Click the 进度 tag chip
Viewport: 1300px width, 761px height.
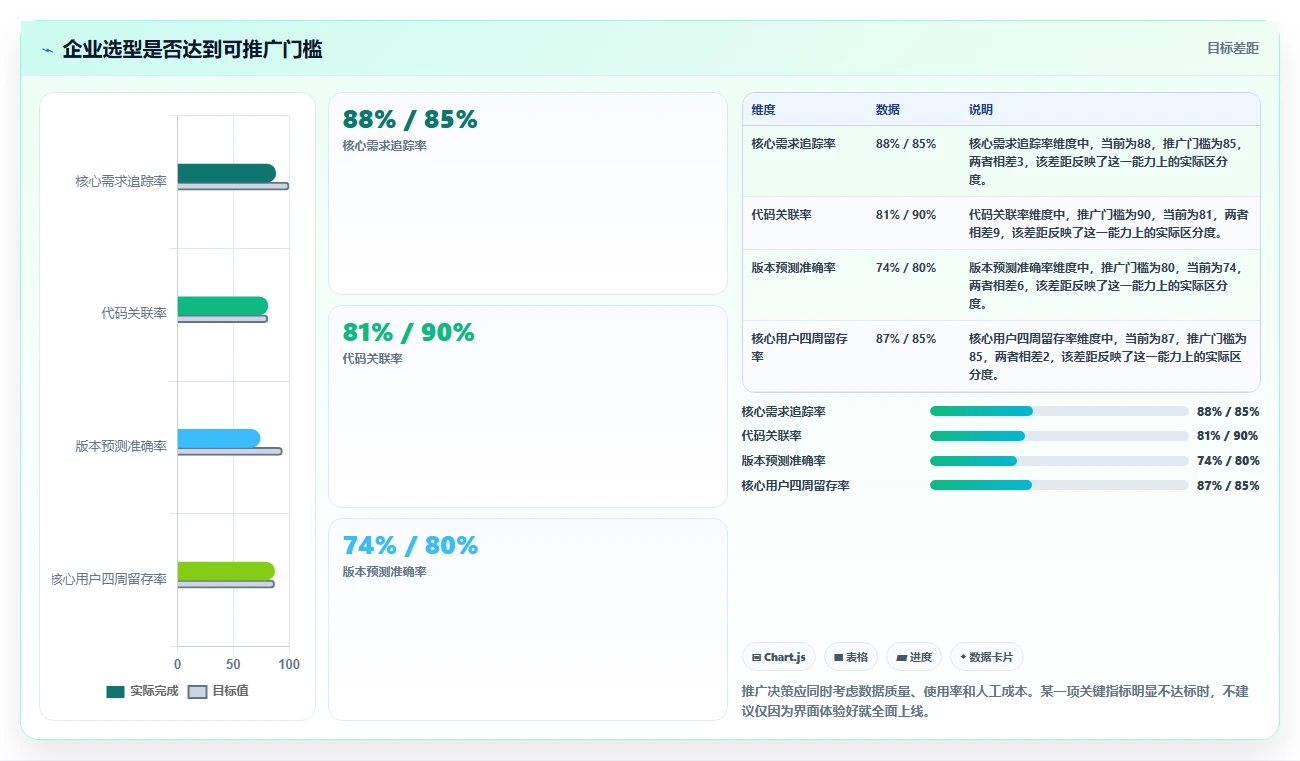point(914,657)
